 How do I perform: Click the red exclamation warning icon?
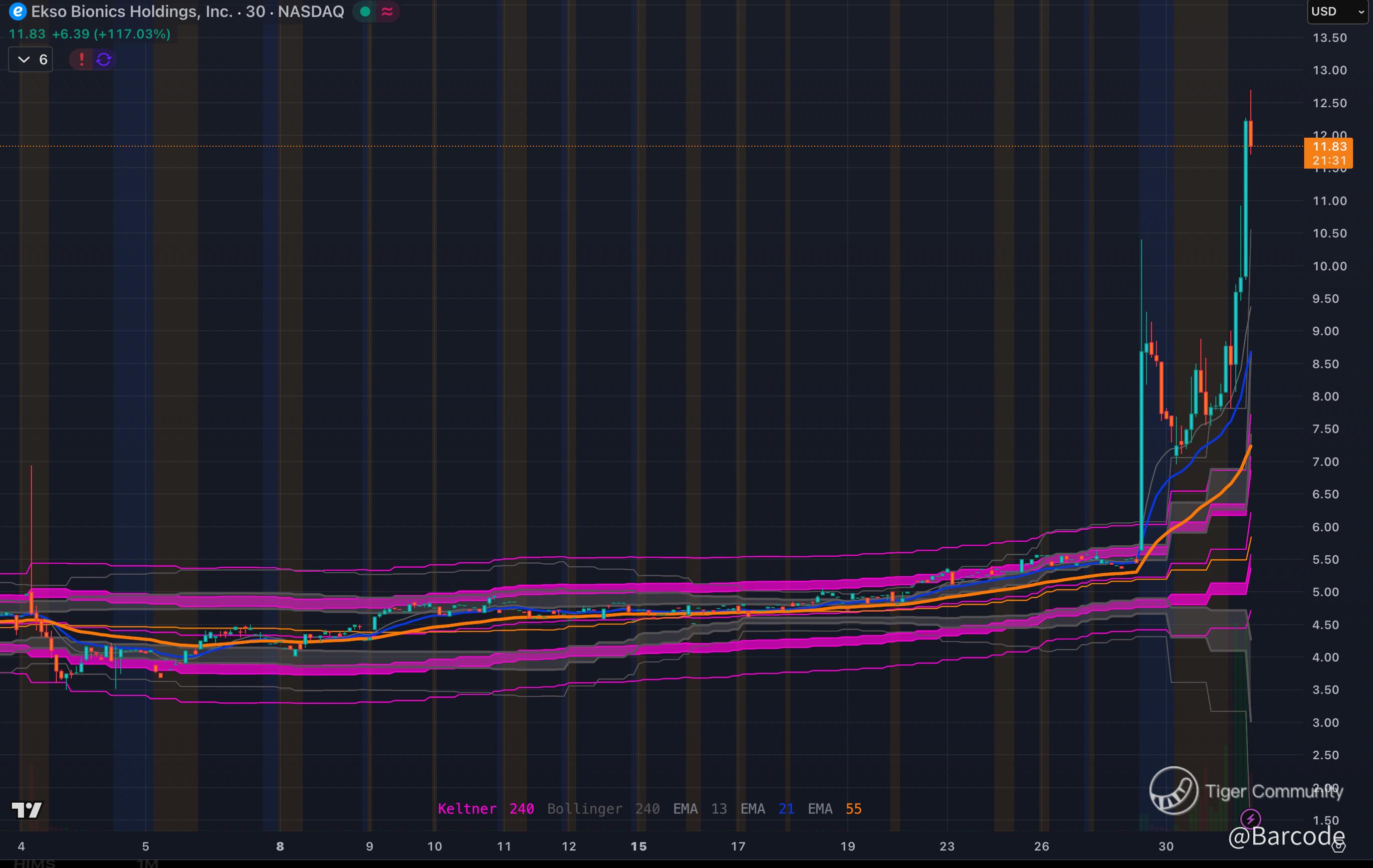[x=81, y=59]
